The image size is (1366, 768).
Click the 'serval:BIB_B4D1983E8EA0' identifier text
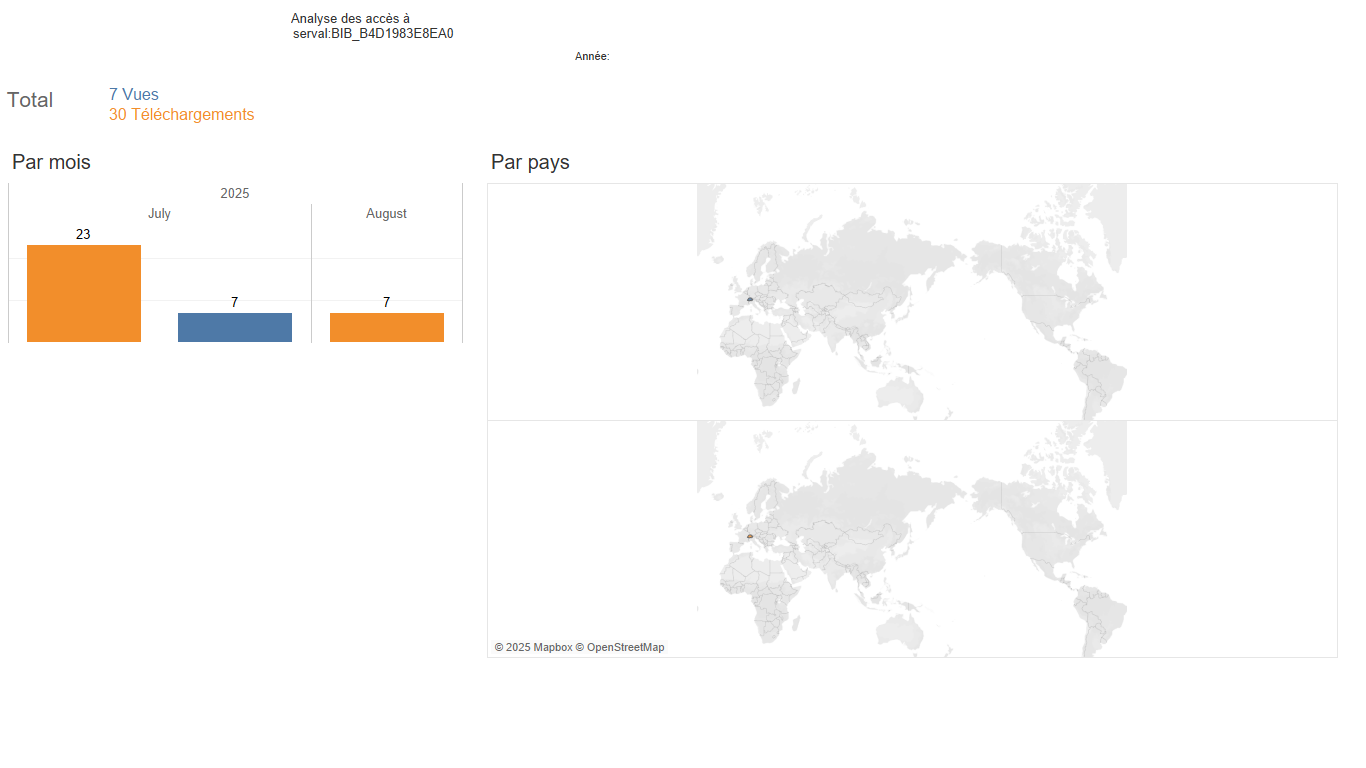tap(373, 34)
